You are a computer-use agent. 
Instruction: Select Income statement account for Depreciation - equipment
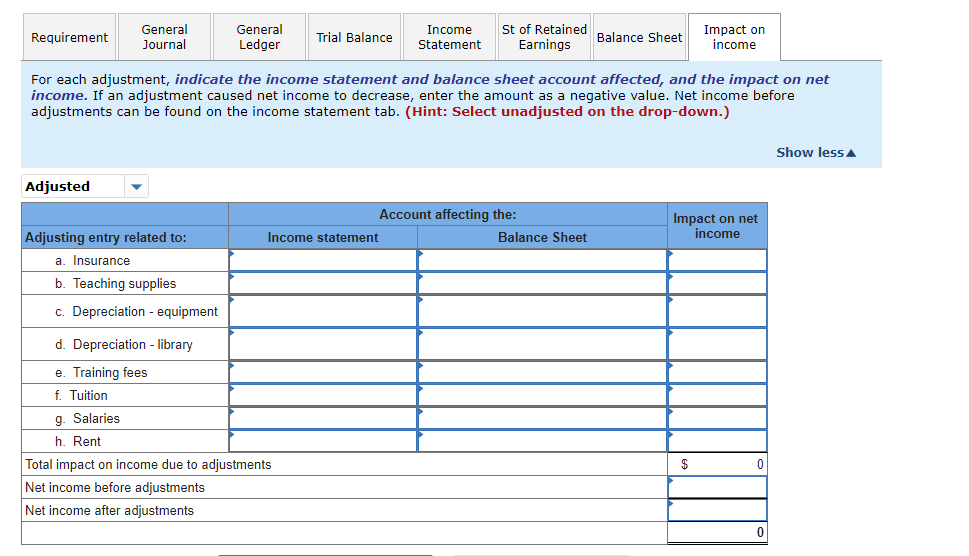point(323,311)
